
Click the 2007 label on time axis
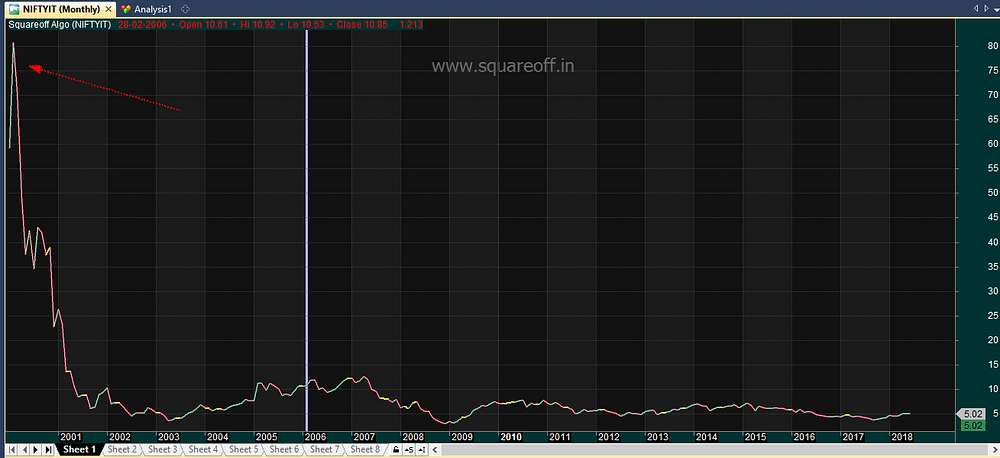click(364, 437)
